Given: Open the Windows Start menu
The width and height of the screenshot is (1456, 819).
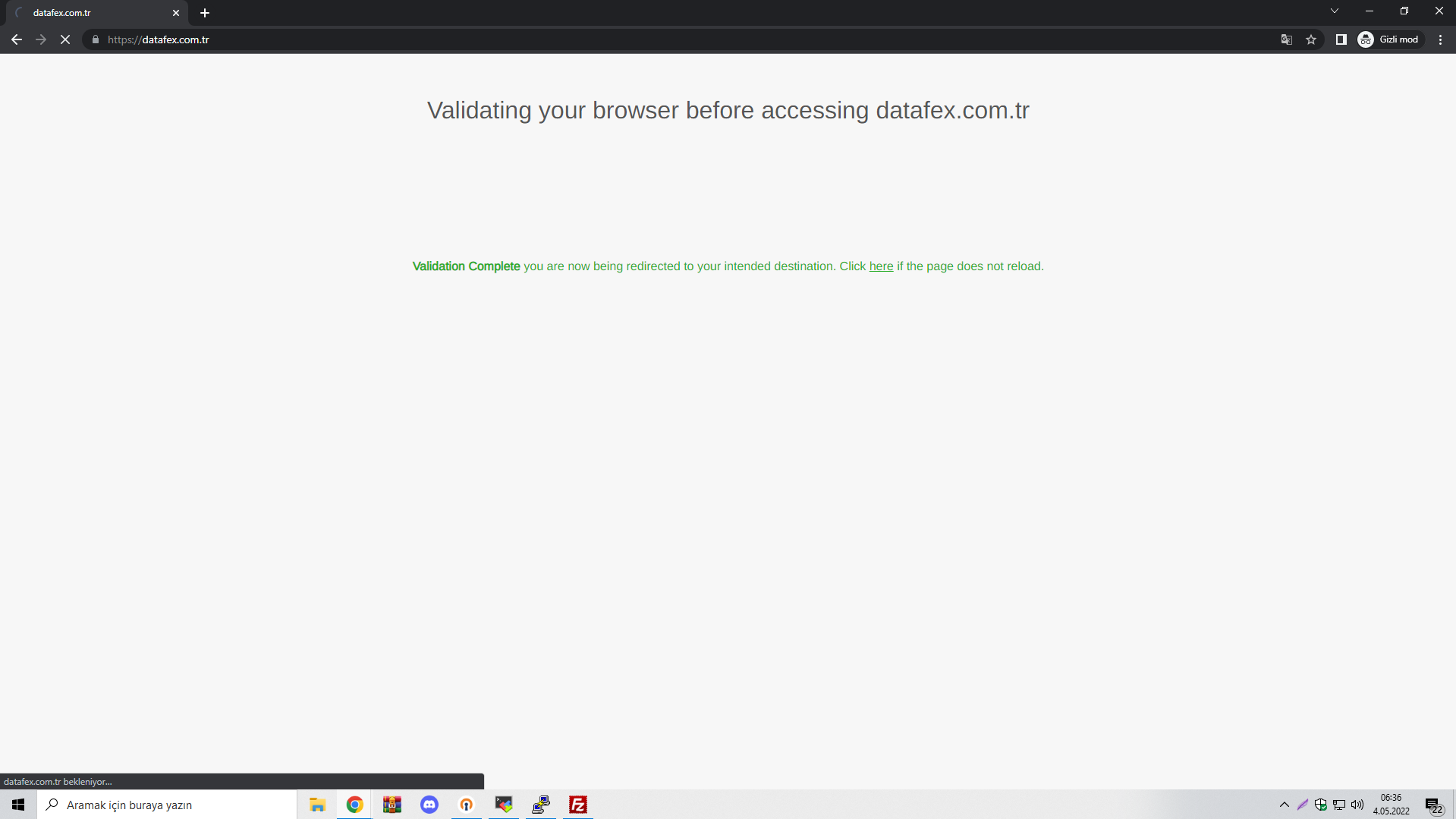Looking at the screenshot, I should pos(18,805).
